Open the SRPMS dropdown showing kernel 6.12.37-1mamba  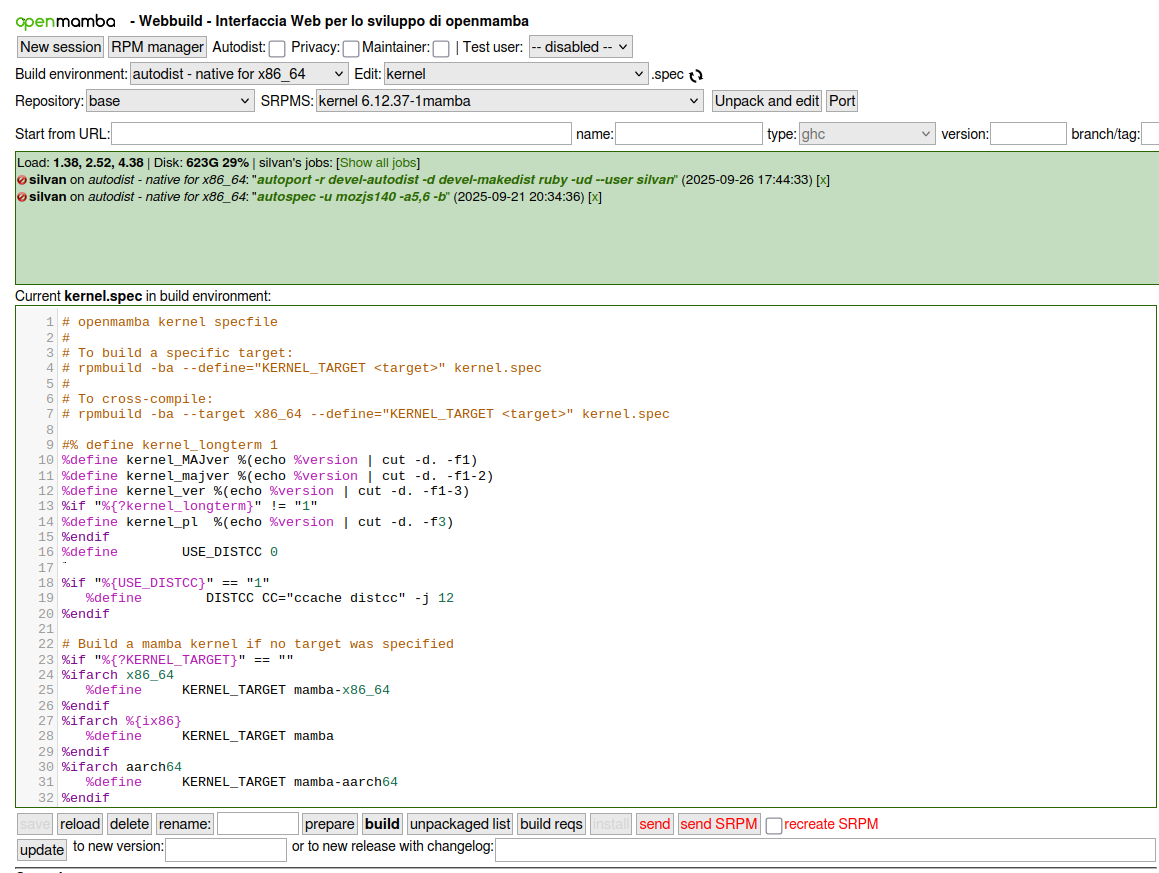click(x=509, y=101)
